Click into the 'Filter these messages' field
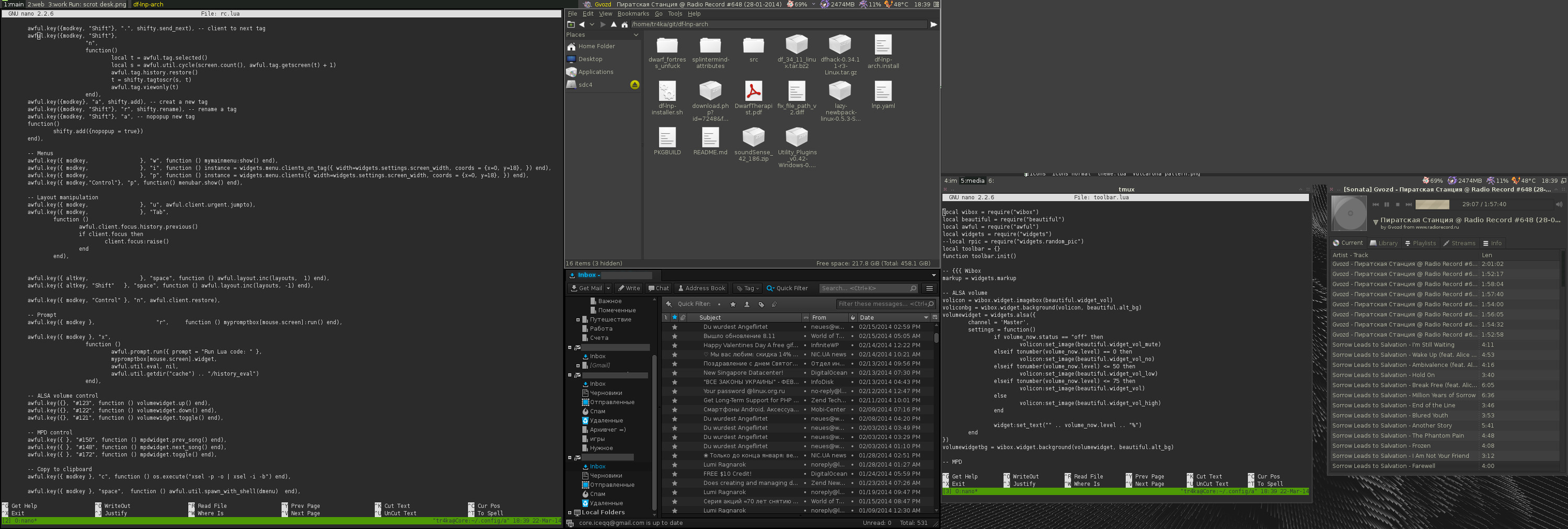The width and height of the screenshot is (1568, 529). (x=885, y=304)
